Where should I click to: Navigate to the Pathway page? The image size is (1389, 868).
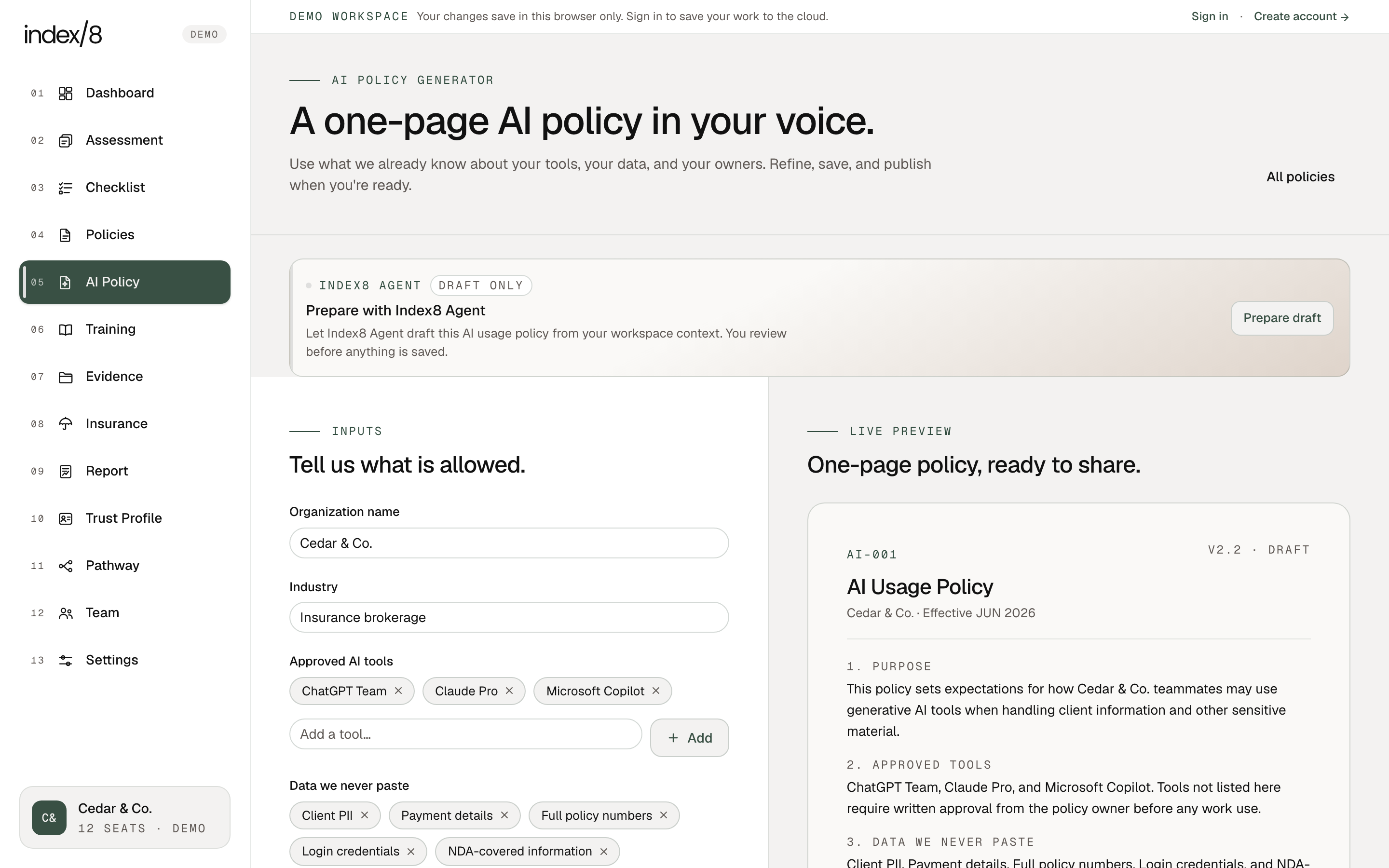pos(124,566)
